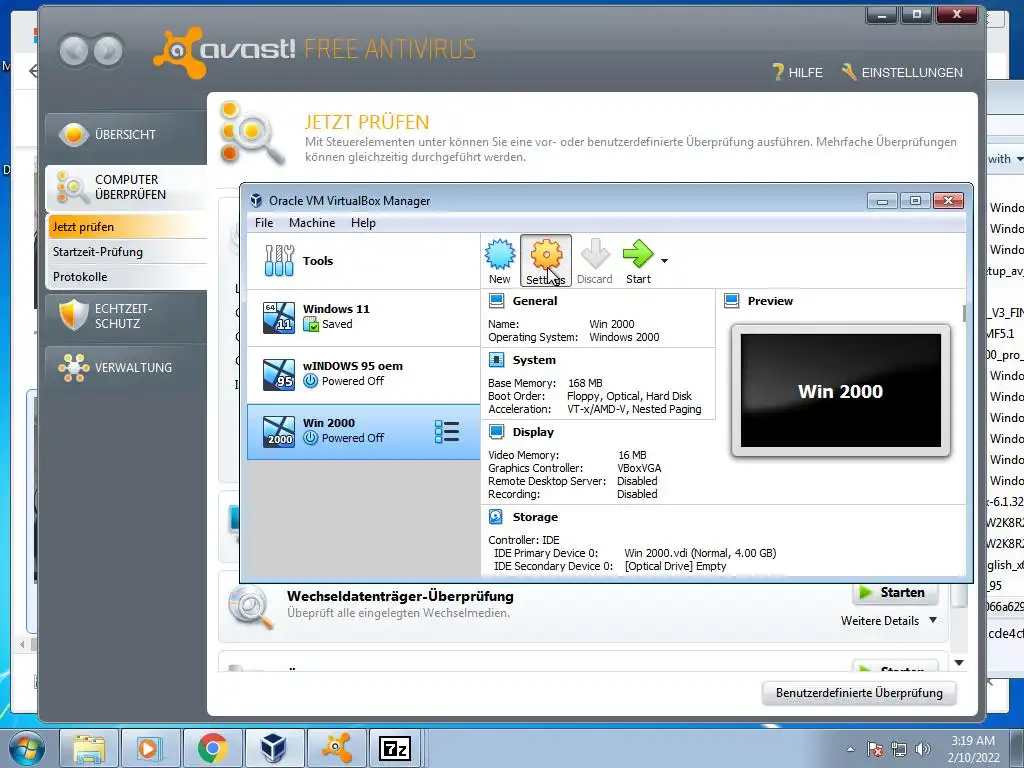Click the General section header
The image size is (1024, 768).
tap(534, 301)
